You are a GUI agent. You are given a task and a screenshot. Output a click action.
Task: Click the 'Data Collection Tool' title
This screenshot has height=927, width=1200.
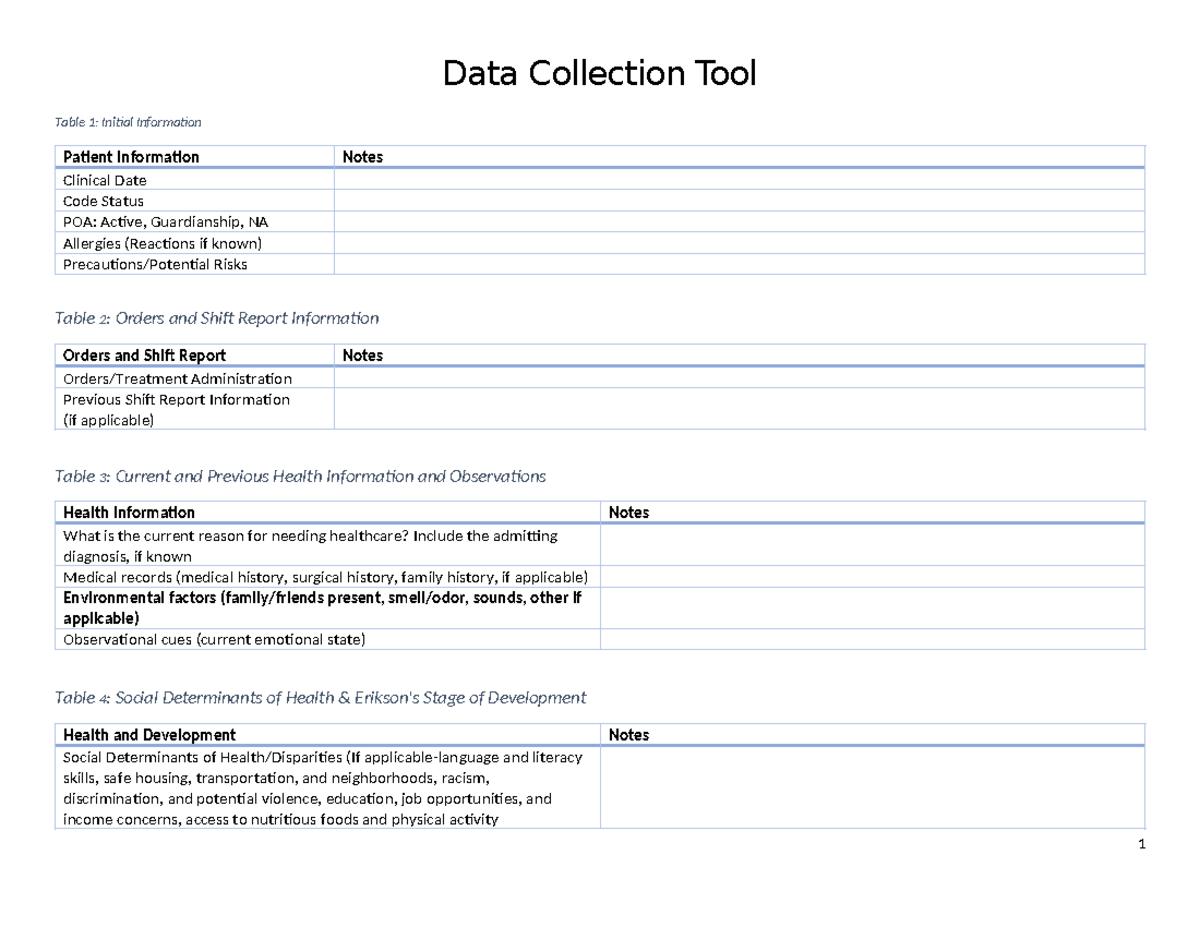[x=600, y=74]
